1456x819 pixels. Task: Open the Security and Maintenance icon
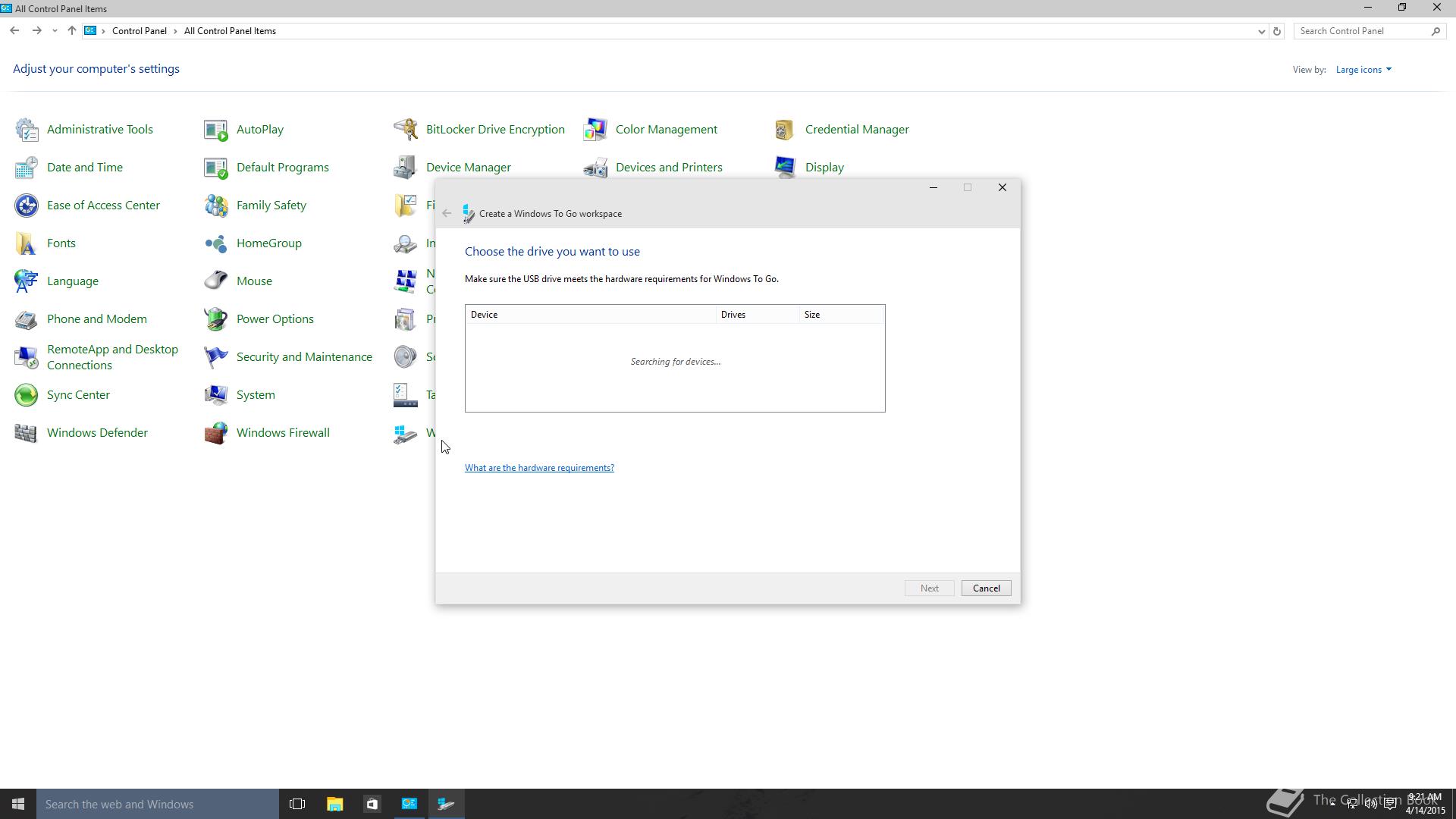(x=216, y=357)
